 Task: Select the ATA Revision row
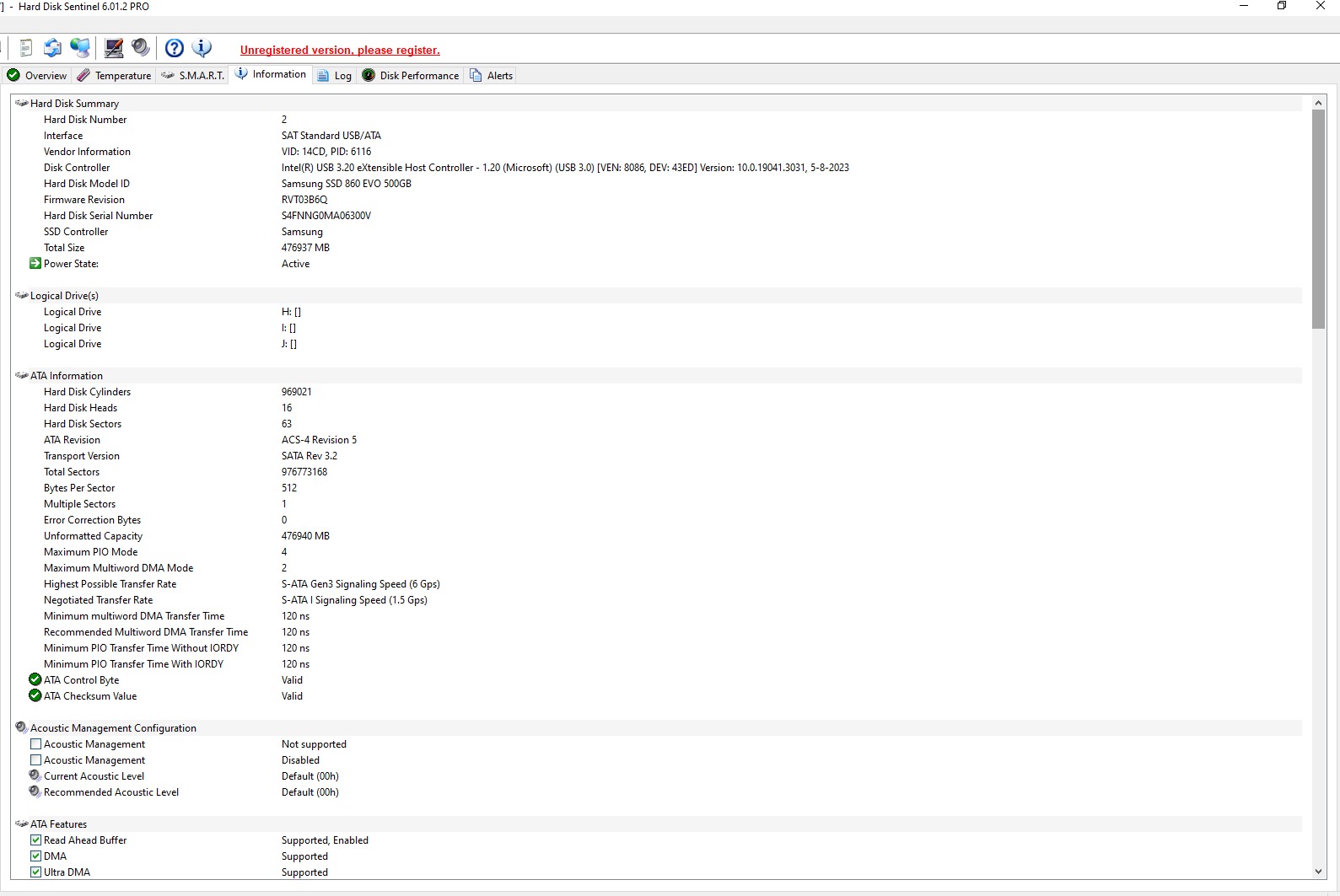[658, 440]
